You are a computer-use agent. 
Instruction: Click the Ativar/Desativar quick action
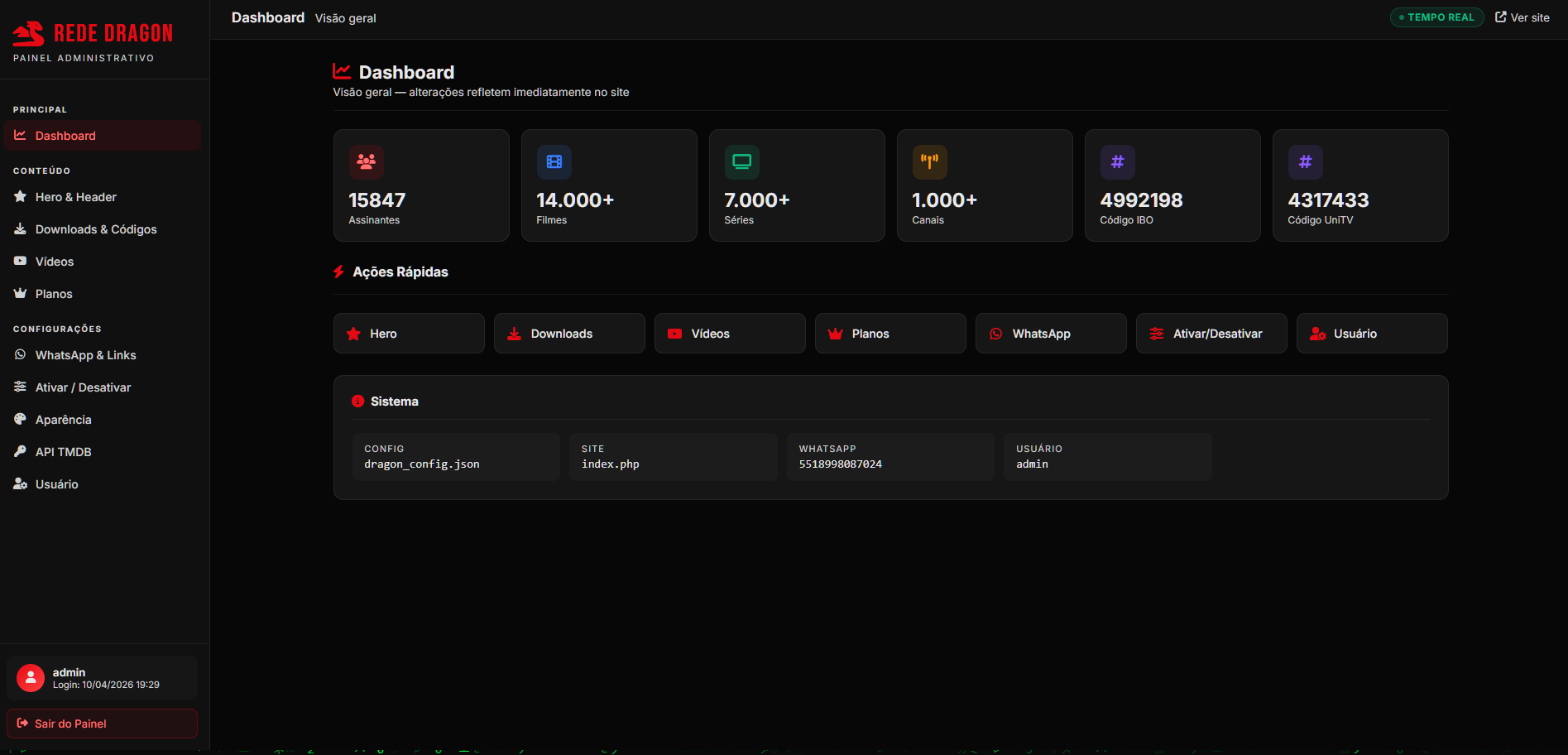pos(1211,333)
